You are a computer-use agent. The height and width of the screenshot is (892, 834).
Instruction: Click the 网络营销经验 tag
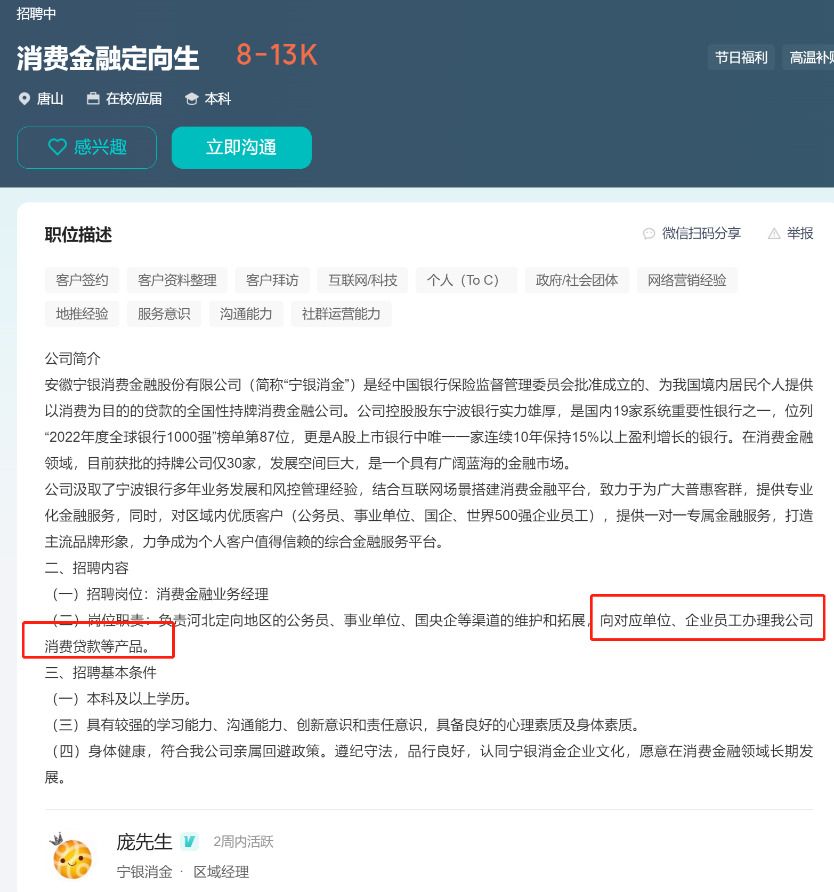(x=687, y=280)
